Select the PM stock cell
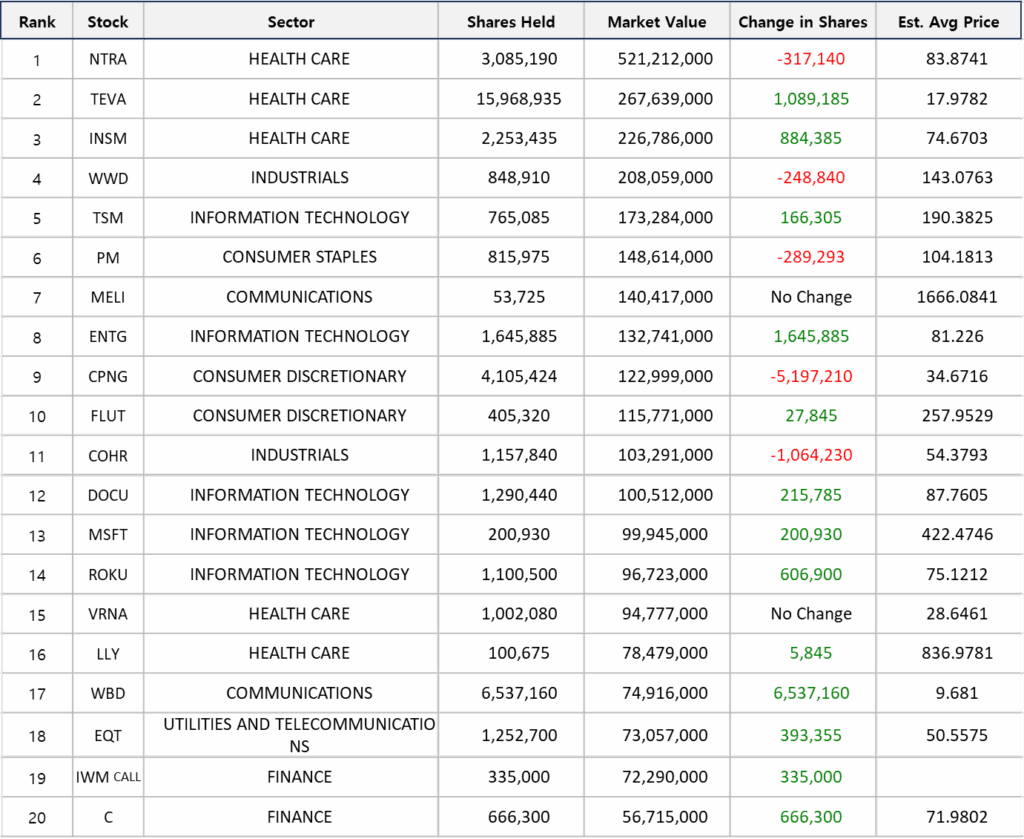Image resolution: width=1024 pixels, height=839 pixels. pos(108,257)
